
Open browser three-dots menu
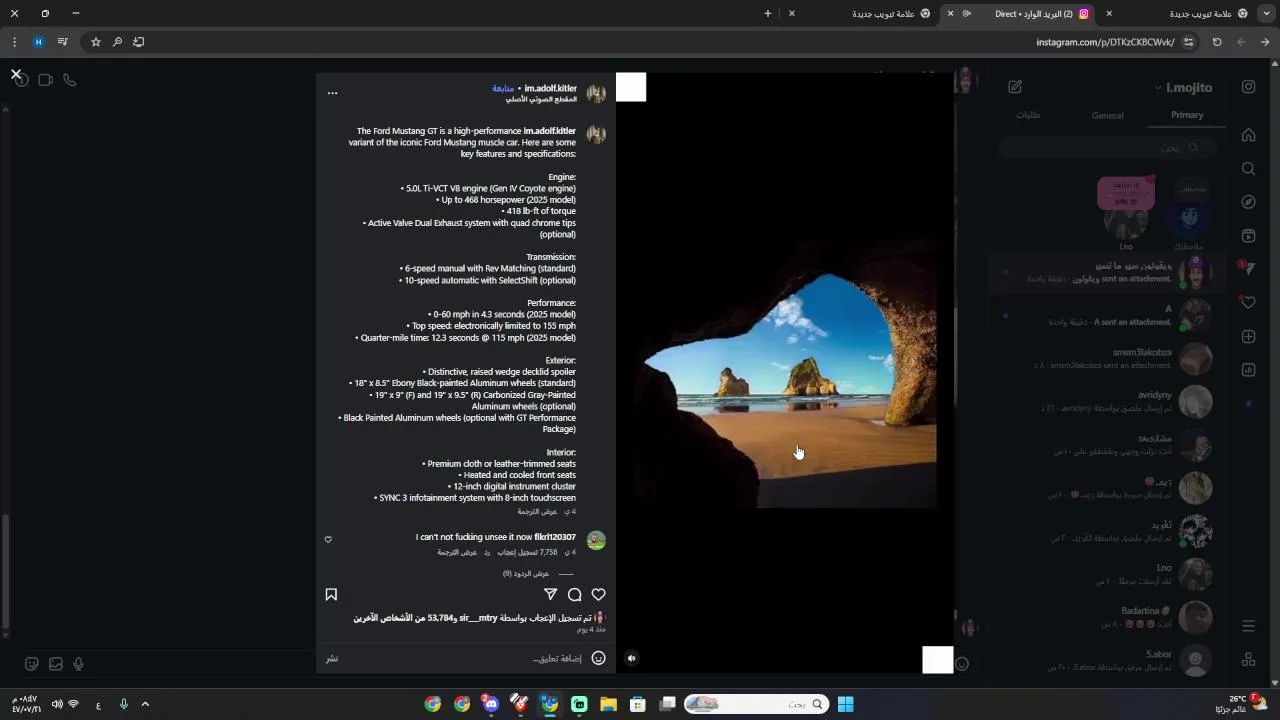(x=14, y=42)
